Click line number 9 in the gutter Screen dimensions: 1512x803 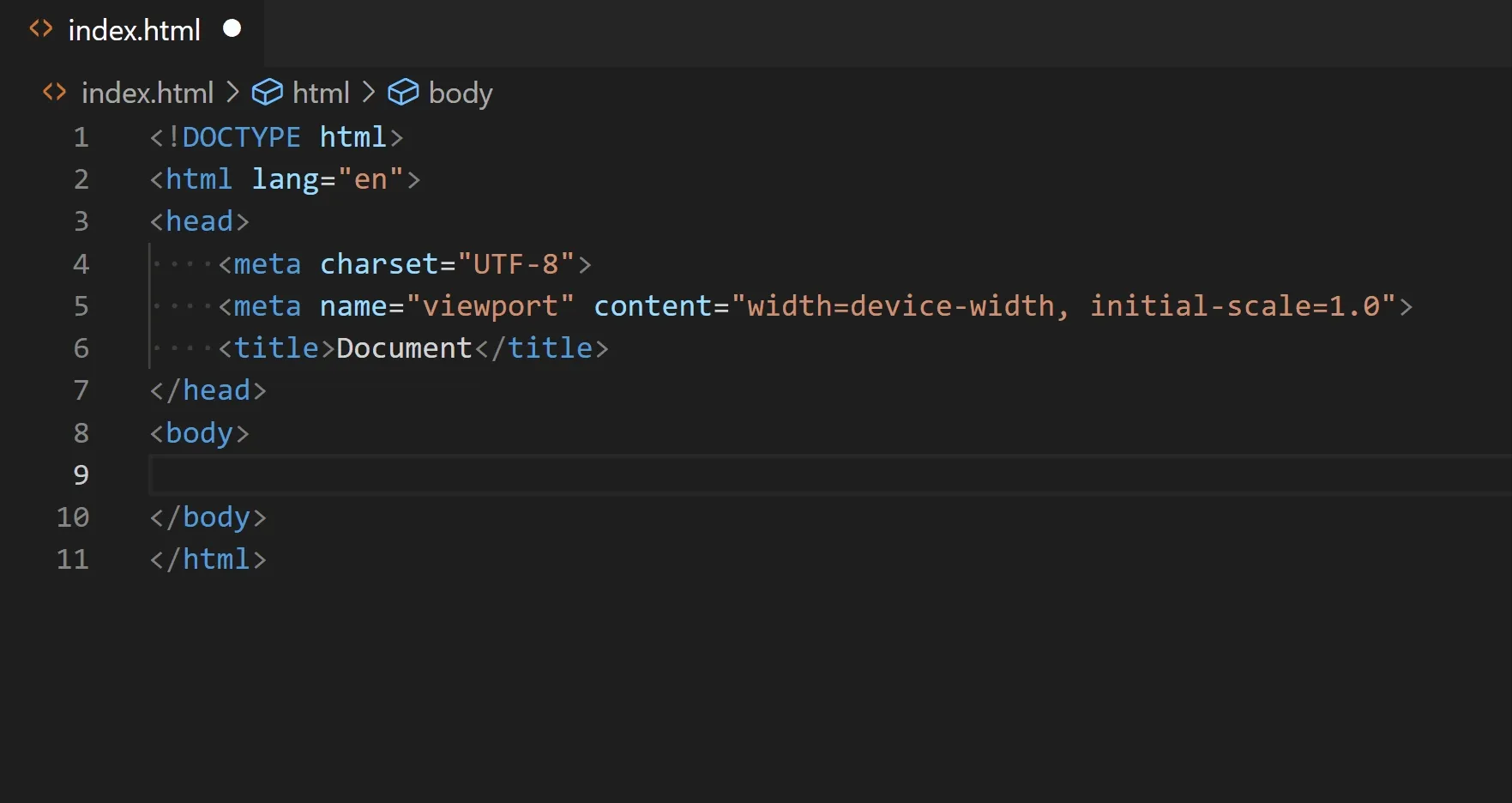(x=81, y=475)
